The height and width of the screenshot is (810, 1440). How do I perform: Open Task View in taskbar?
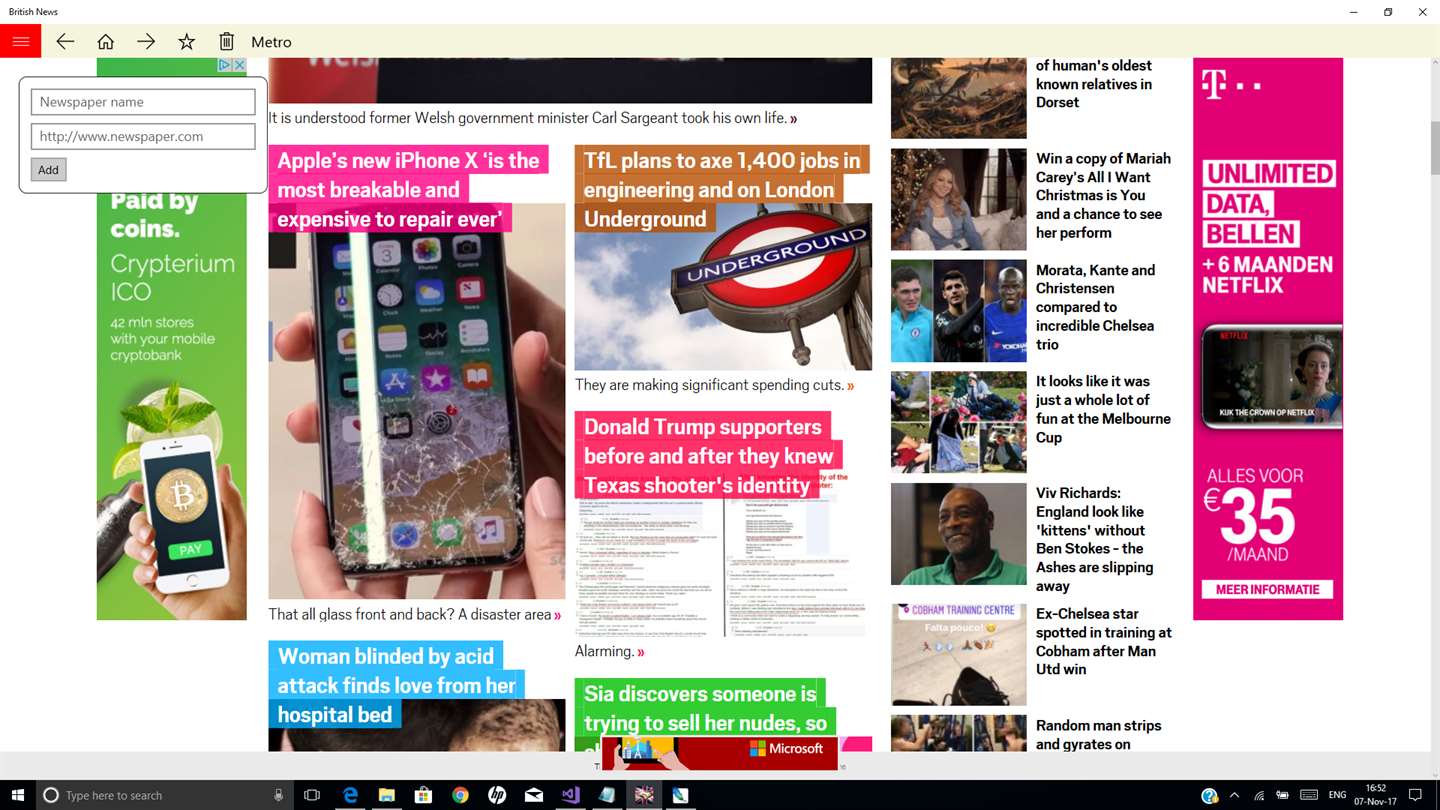pos(312,795)
